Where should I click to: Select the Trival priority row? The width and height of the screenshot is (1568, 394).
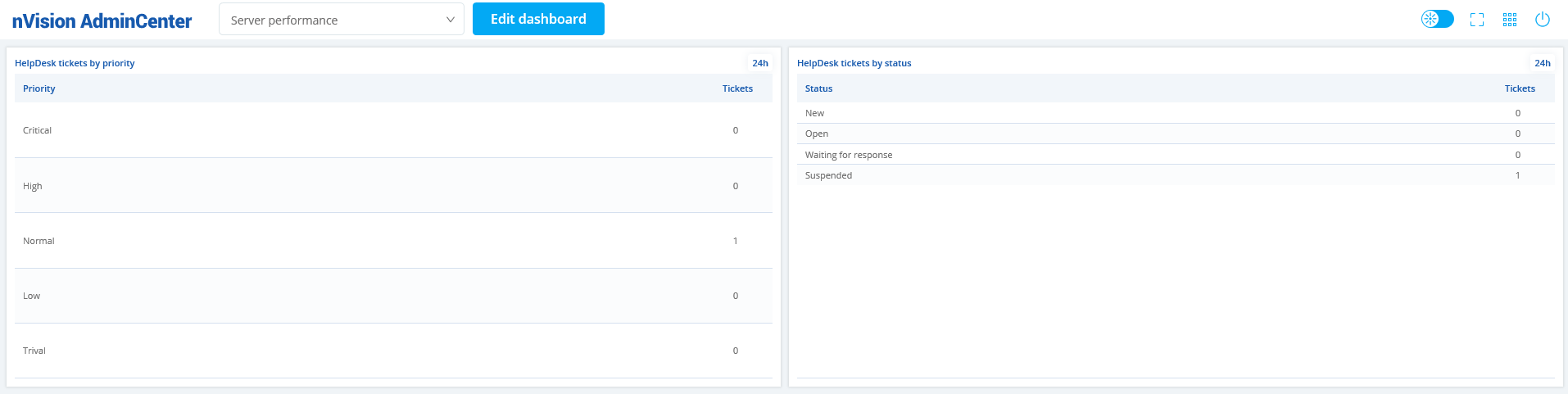click(x=393, y=351)
